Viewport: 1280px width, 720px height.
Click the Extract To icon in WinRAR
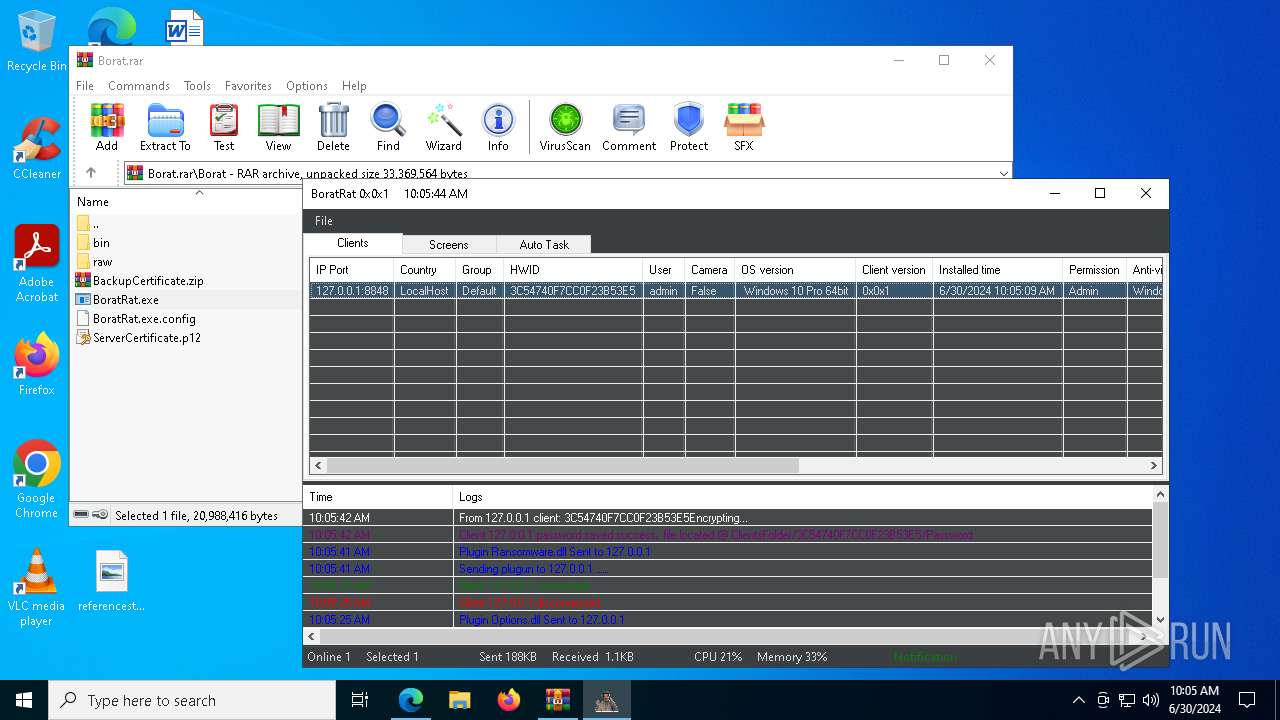(165, 127)
